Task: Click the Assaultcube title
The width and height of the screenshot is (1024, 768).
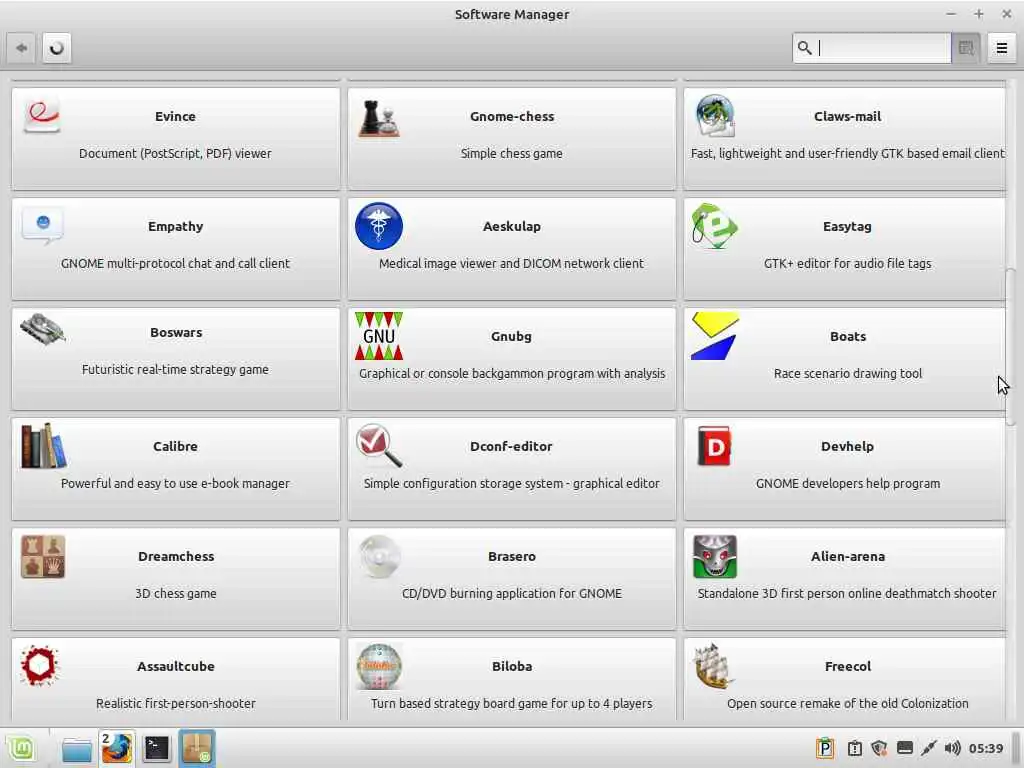Action: (176, 666)
